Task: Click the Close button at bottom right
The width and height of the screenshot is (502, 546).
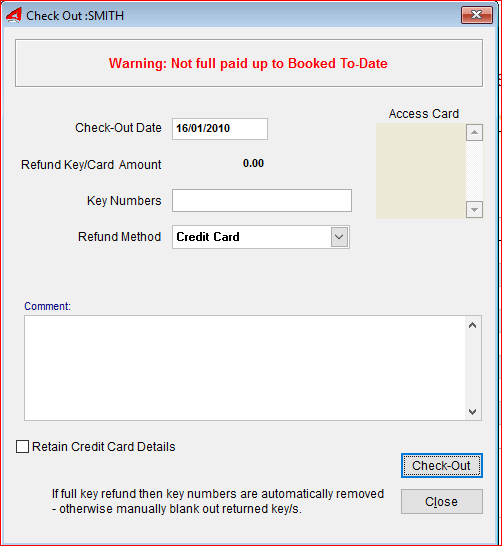Action: (x=441, y=501)
